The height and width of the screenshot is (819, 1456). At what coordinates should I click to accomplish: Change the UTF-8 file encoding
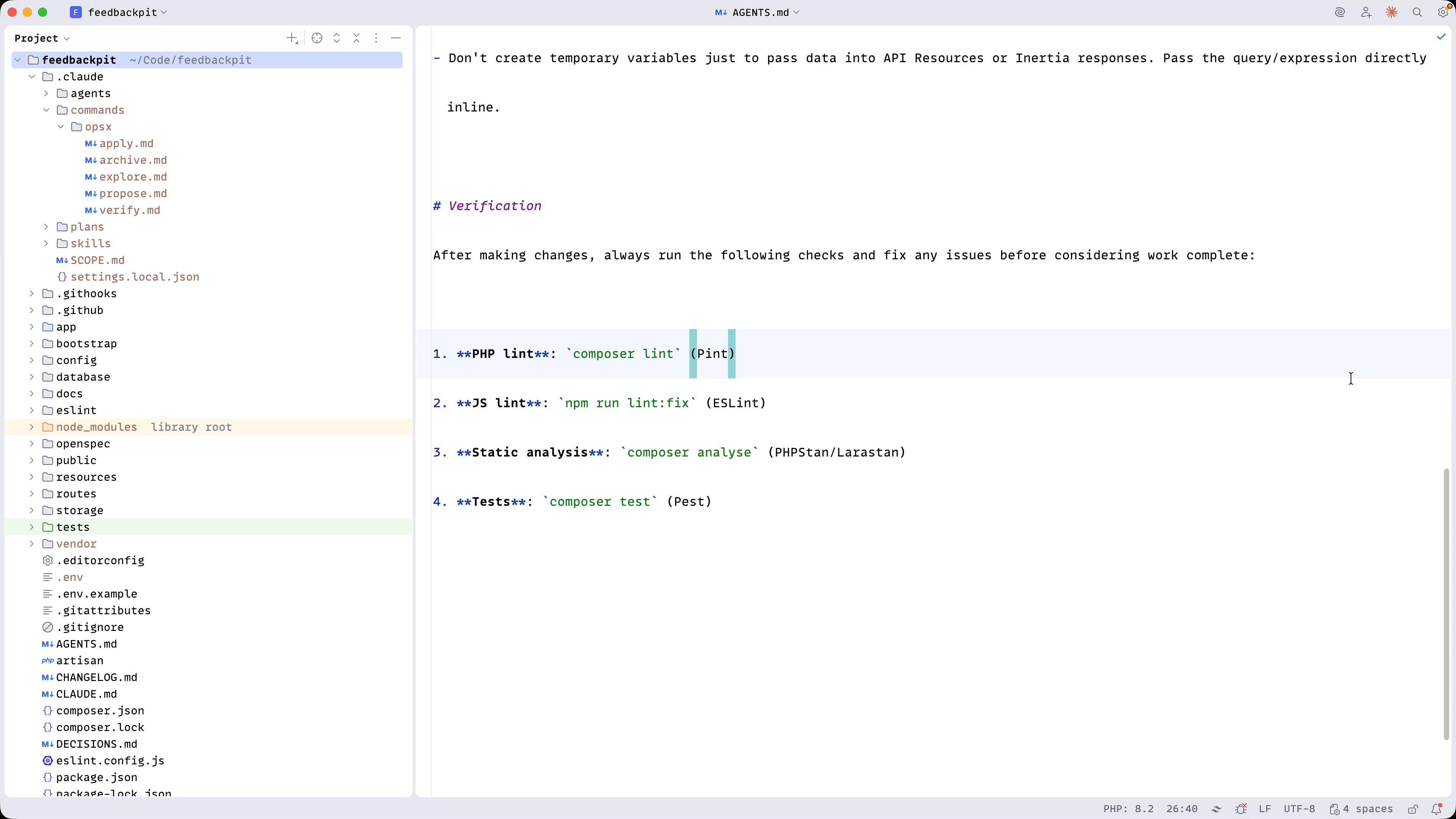(1299, 809)
